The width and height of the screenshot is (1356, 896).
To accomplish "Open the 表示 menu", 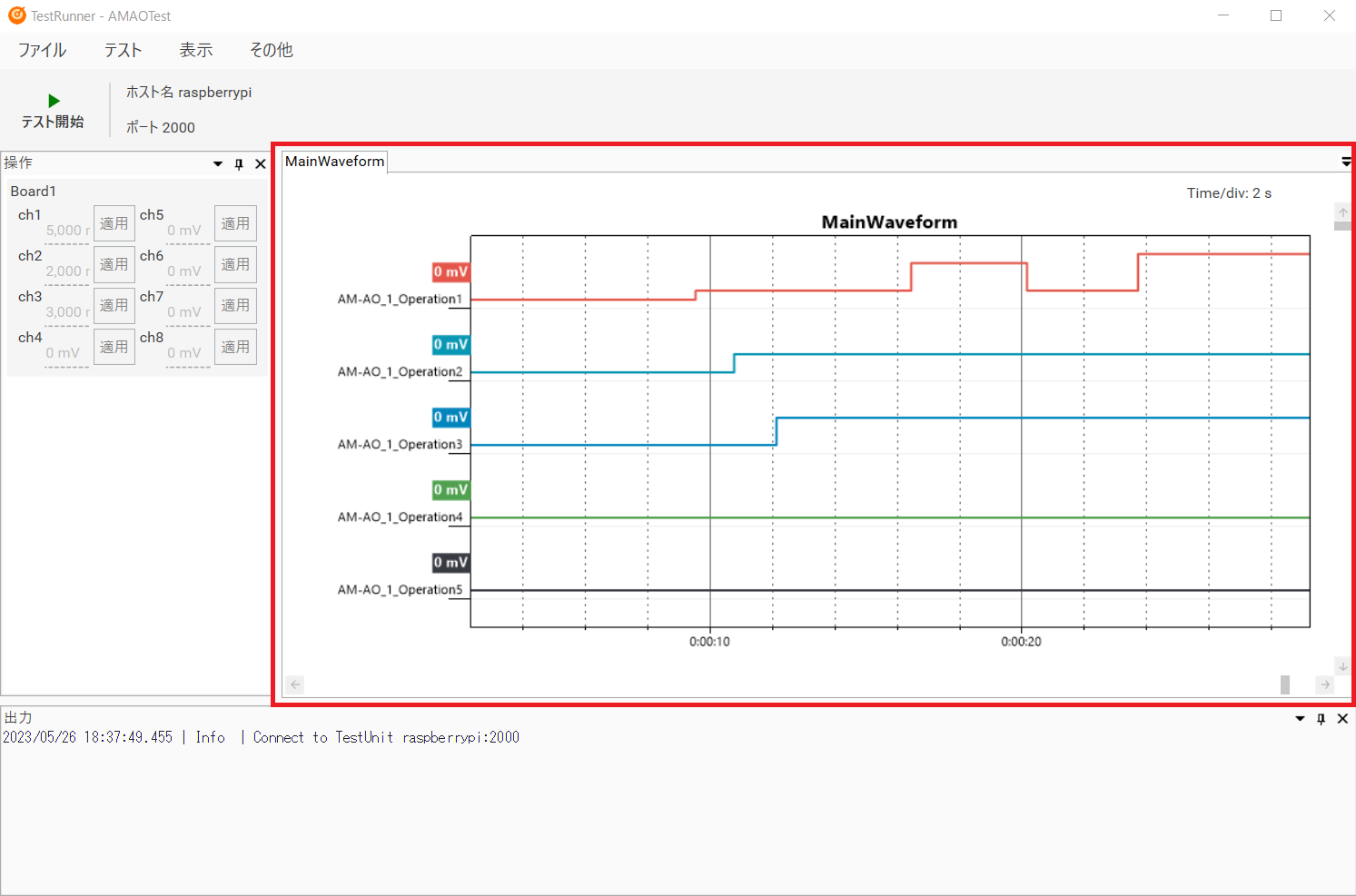I will [x=195, y=50].
